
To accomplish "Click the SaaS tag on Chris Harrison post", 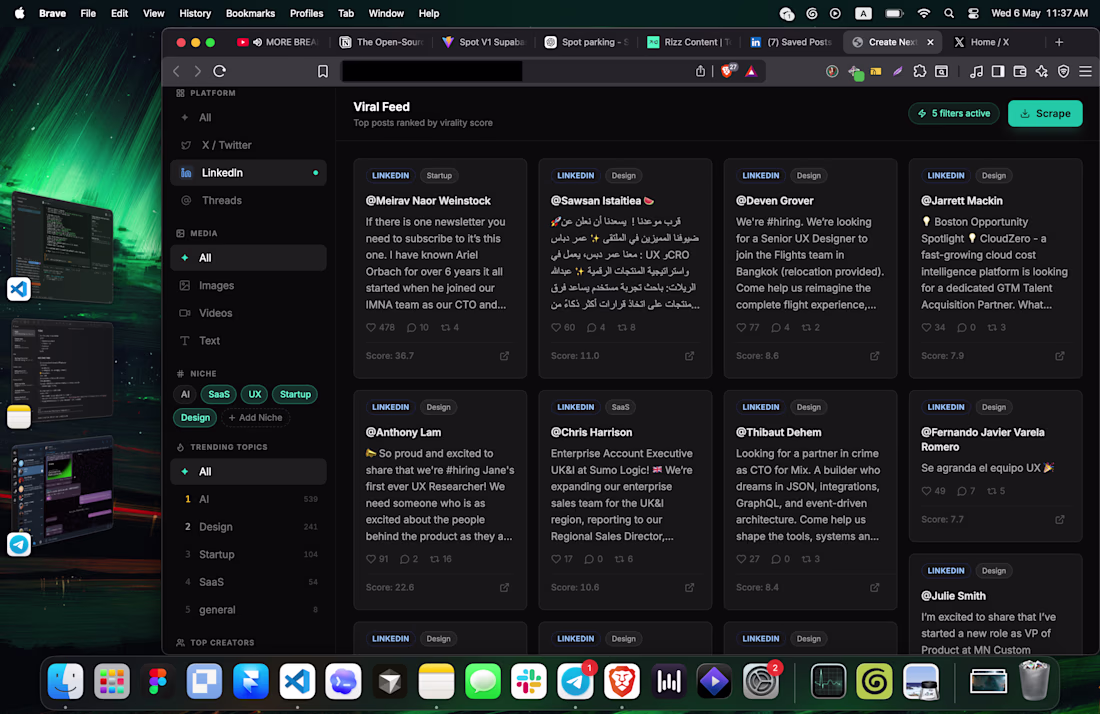I will (x=620, y=407).
